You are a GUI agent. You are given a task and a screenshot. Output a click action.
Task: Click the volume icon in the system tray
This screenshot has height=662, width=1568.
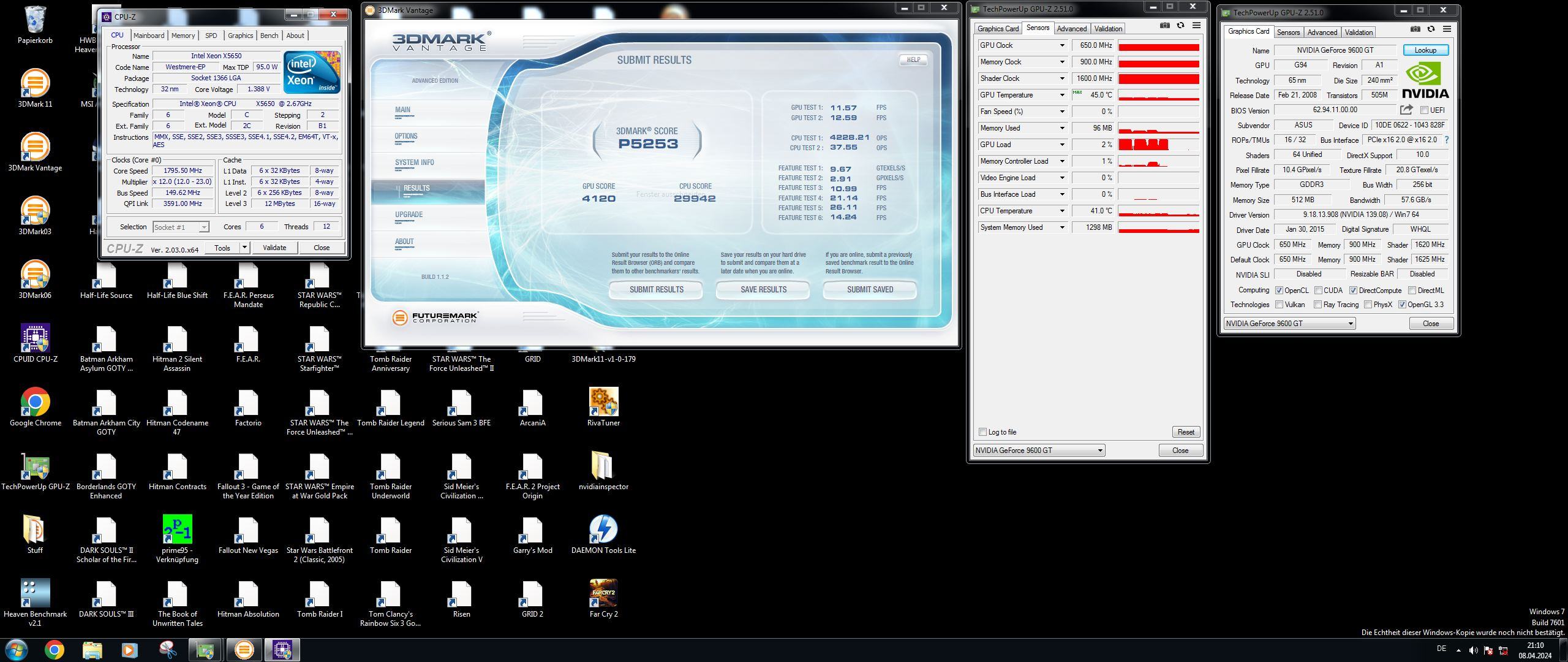pyautogui.click(x=1473, y=650)
